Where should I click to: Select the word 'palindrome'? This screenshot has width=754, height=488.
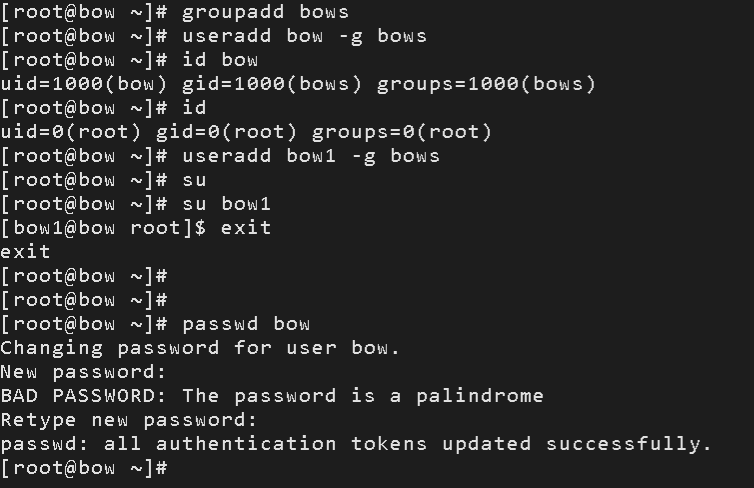click(x=479, y=396)
